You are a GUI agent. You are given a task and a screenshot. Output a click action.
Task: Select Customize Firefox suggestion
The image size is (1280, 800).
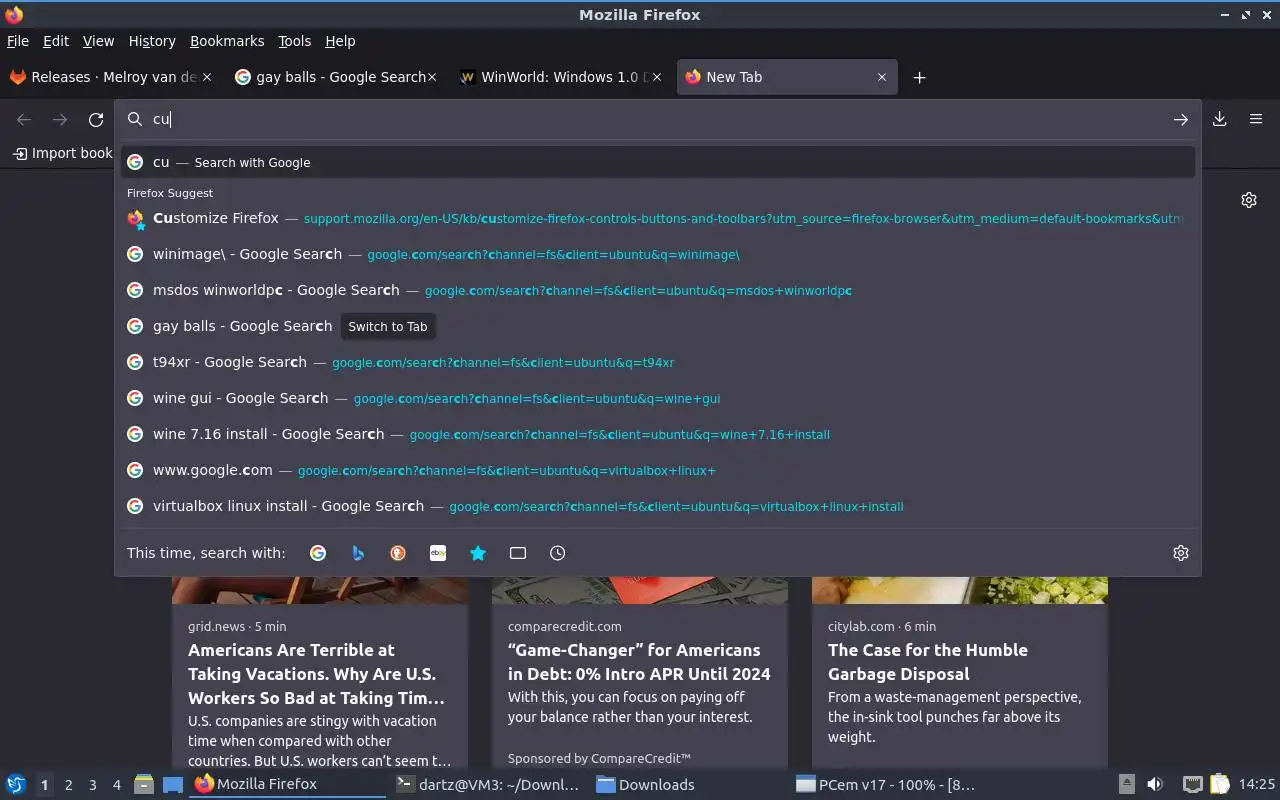(658, 218)
